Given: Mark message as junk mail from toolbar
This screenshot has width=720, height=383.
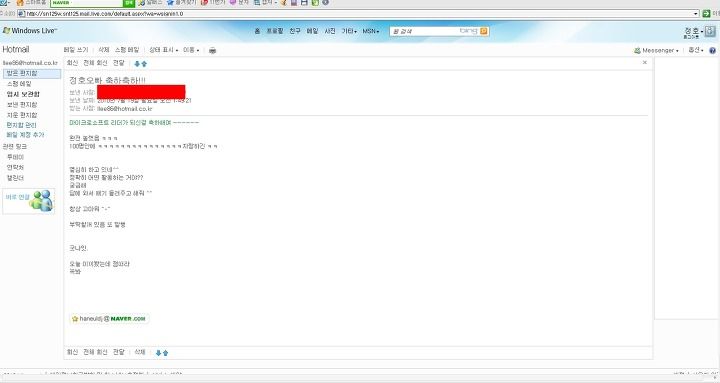Looking at the screenshot, I should [x=127, y=50].
